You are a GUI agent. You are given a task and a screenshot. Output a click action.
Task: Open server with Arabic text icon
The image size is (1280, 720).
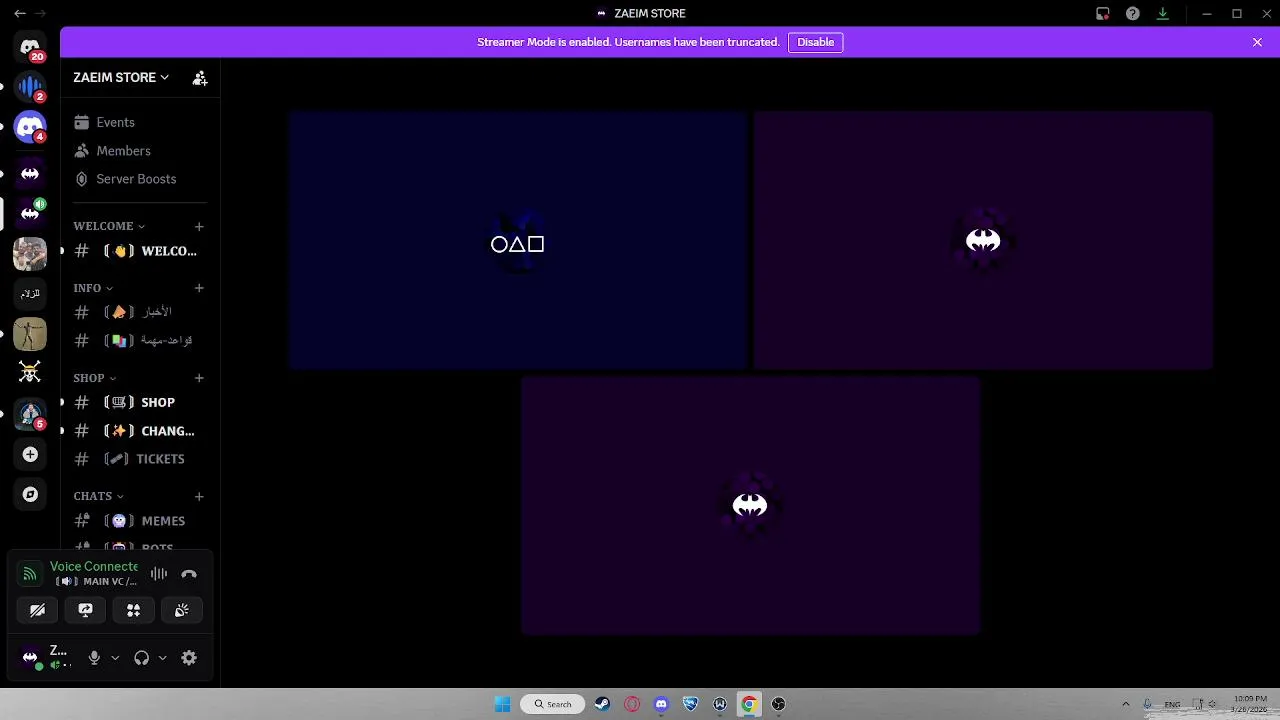30,293
